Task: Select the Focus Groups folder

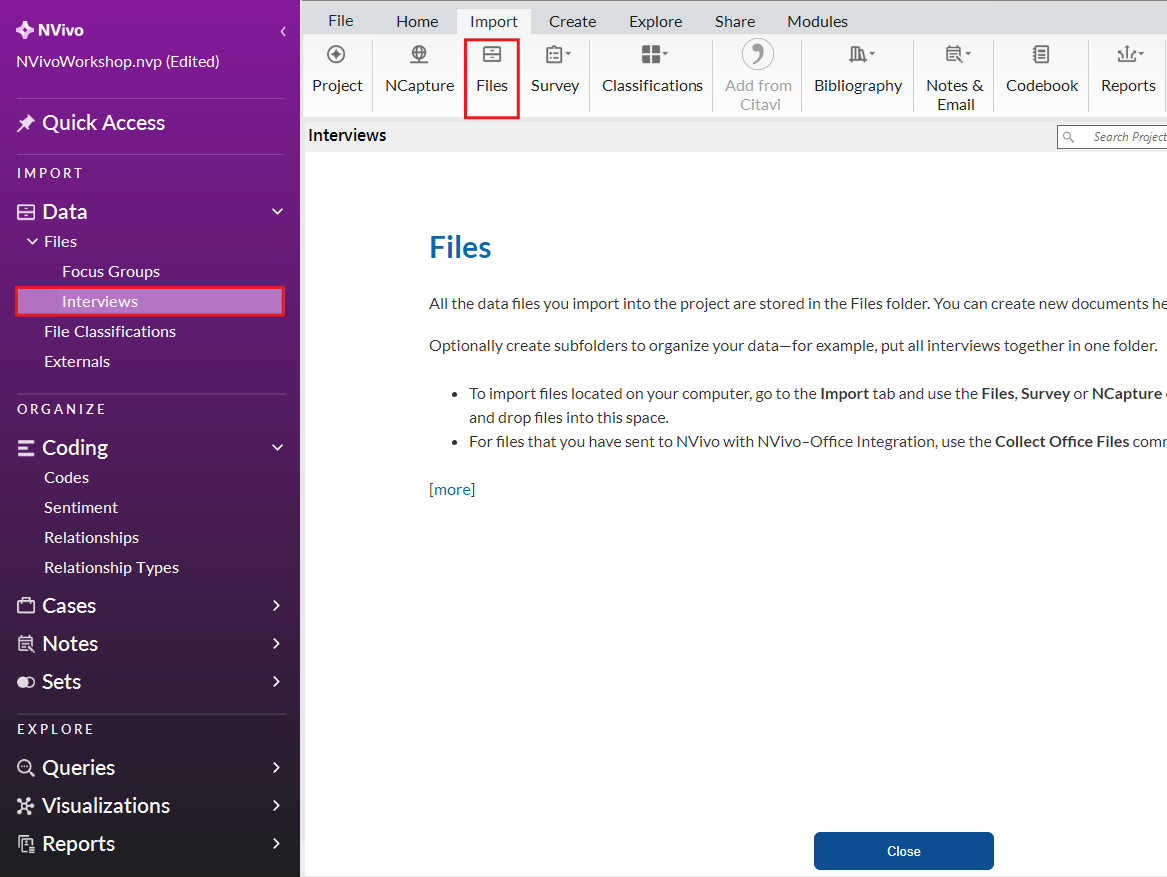Action: 111,272
